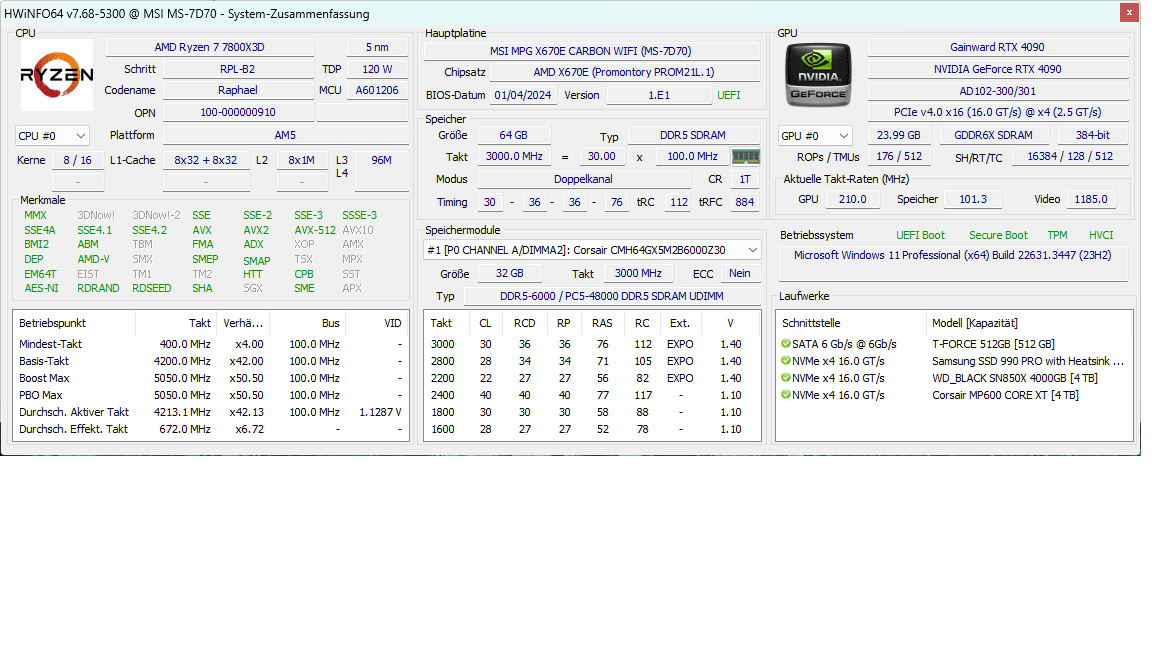Click the green UEFI label next to BIOS version

729,96
